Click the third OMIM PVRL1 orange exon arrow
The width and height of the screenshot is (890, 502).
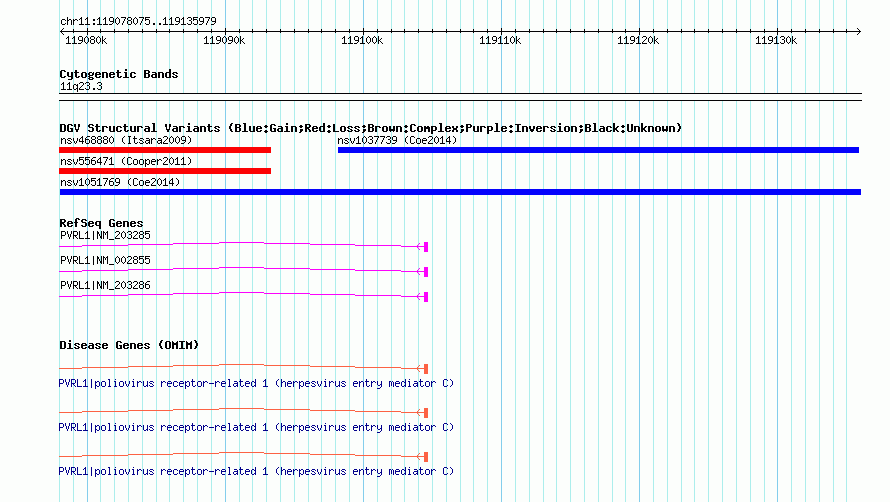(x=422, y=457)
